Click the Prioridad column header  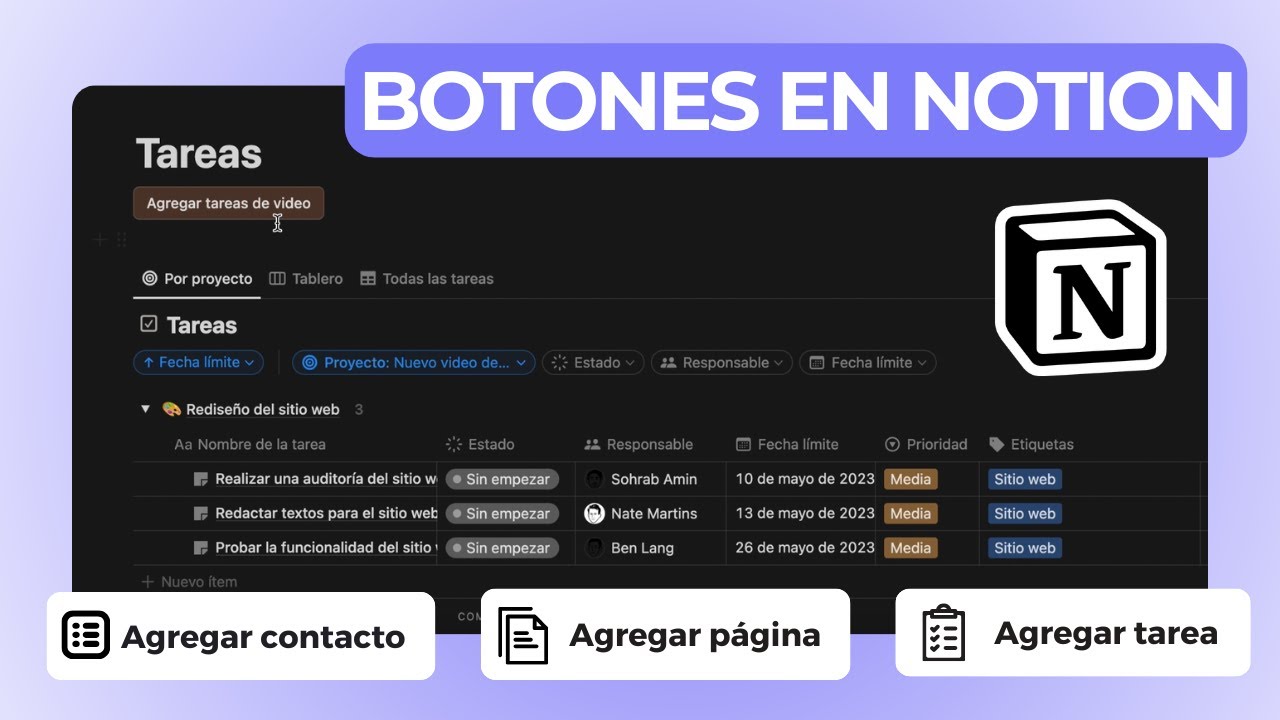[x=926, y=444]
